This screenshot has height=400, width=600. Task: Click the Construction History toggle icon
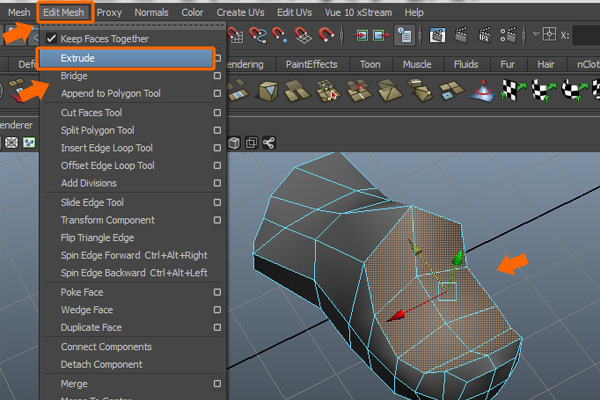tap(405, 35)
